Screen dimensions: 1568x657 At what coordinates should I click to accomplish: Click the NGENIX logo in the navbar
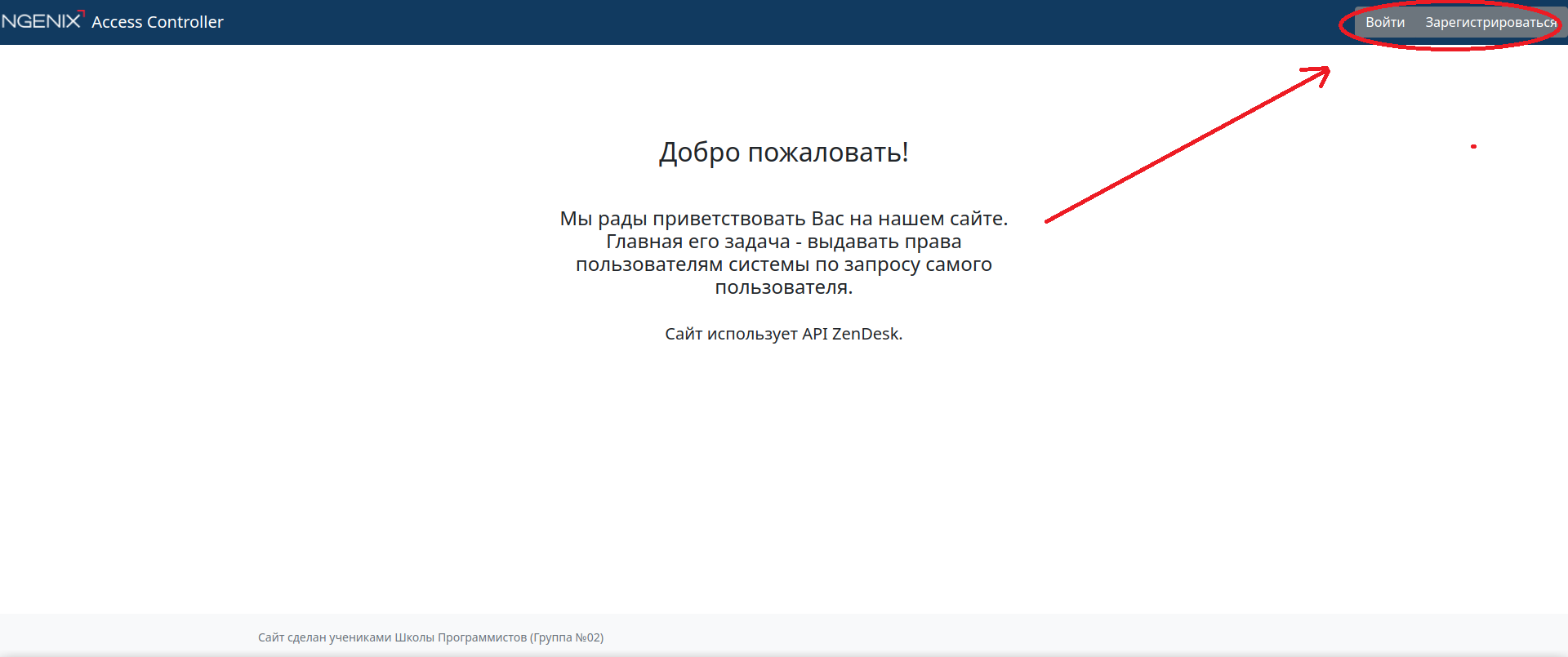[x=41, y=21]
